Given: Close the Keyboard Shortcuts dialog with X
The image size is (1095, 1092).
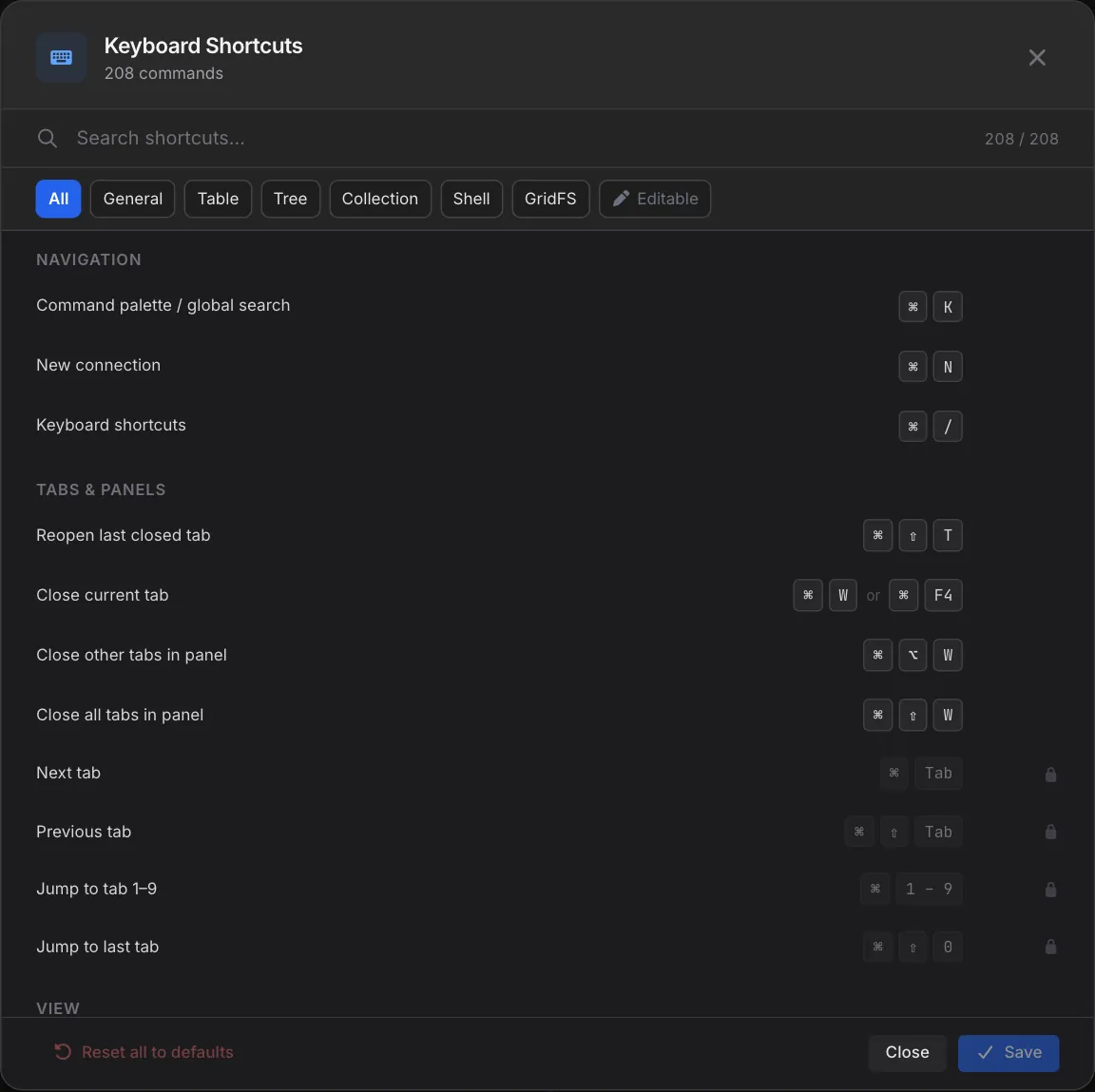Looking at the screenshot, I should click(1036, 57).
